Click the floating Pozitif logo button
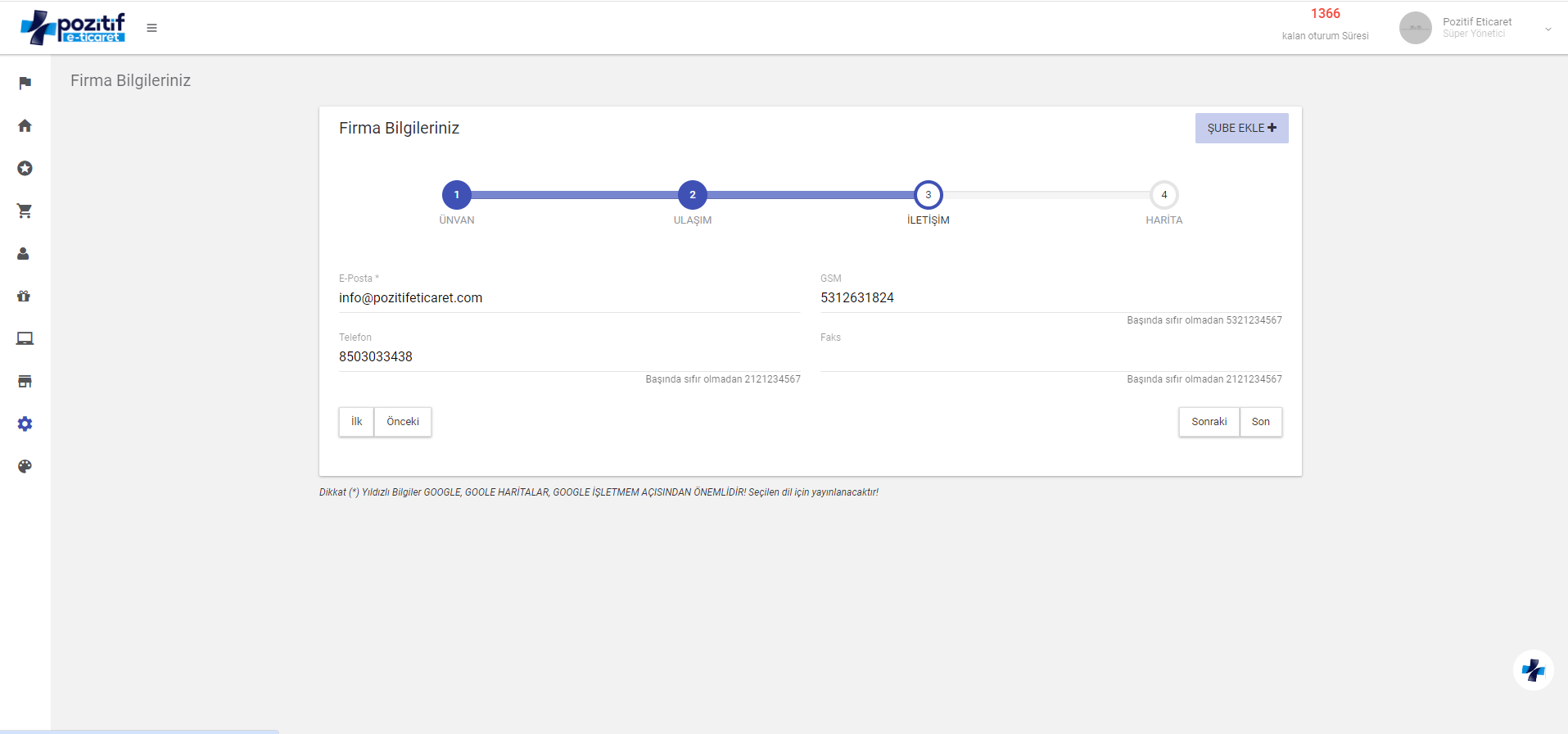The image size is (1568, 734). point(1533,670)
